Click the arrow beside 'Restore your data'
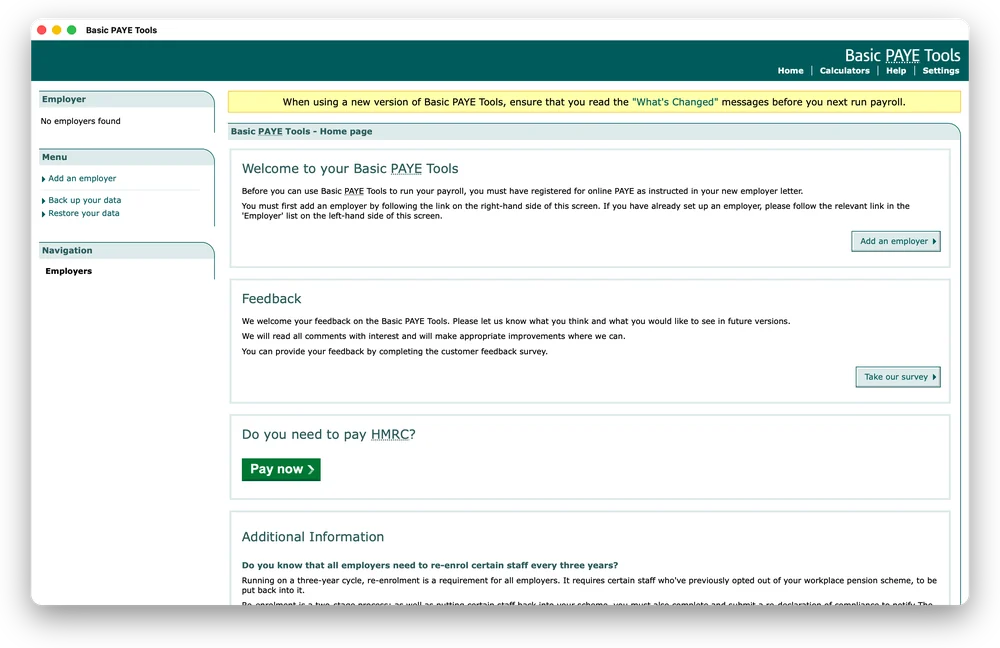 pos(43,214)
